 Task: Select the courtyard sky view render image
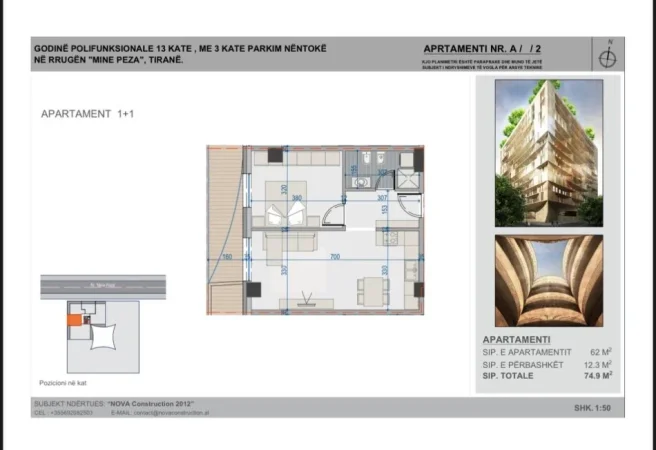click(549, 281)
